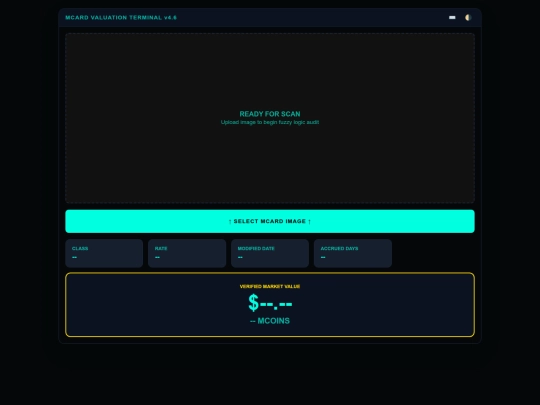Click the MODIFIED DATE card
This screenshot has height=405, width=540.
(x=270, y=253)
